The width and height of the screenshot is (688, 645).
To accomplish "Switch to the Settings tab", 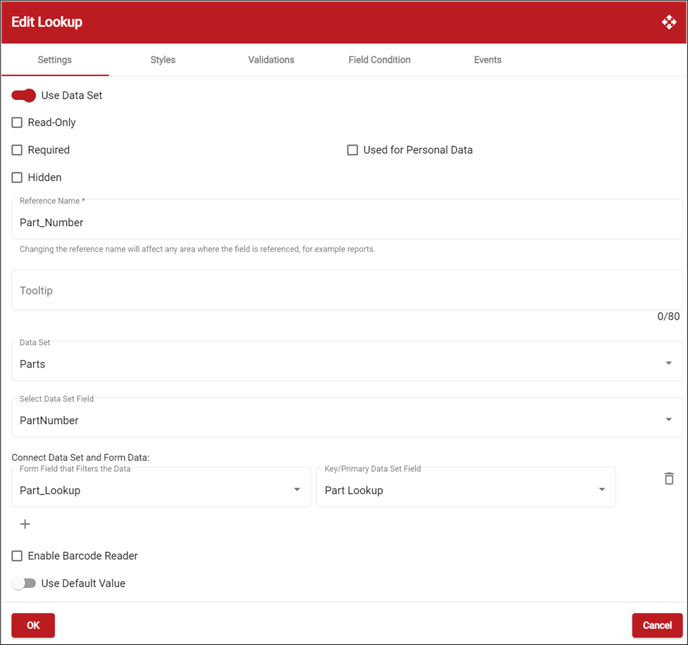I will (x=55, y=60).
